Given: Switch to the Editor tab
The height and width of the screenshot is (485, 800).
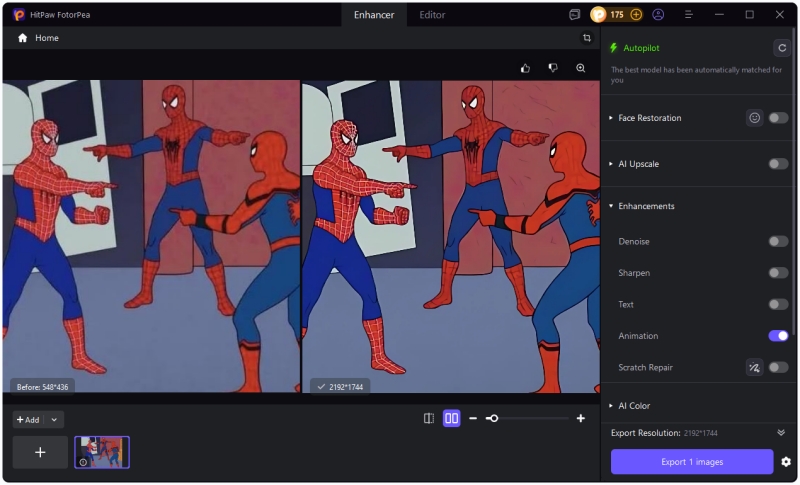Looking at the screenshot, I should [432, 15].
